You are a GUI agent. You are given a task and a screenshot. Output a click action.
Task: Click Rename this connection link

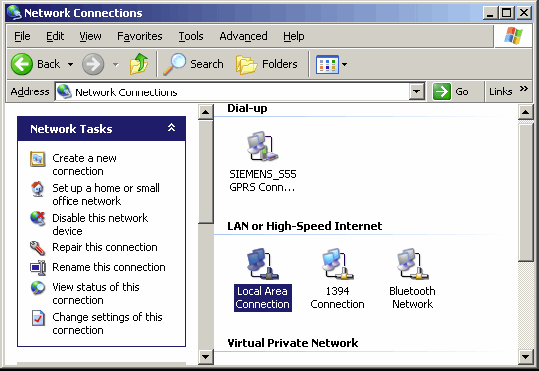109,267
